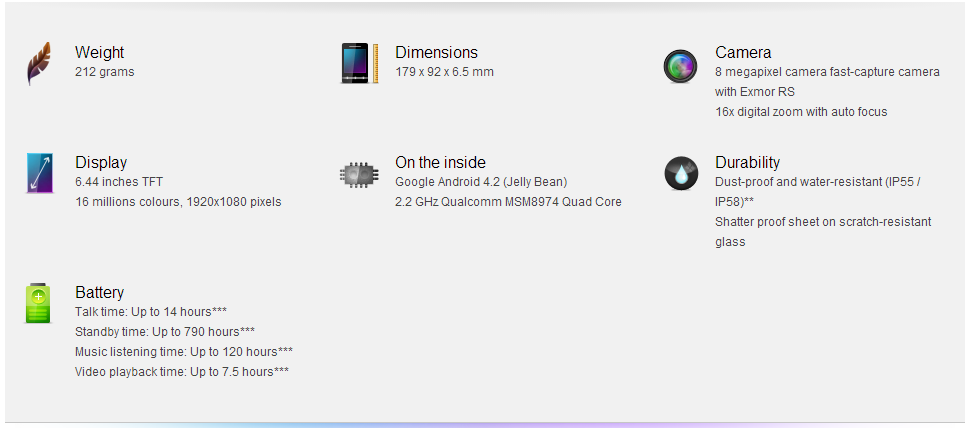Viewport: 970px width, 428px height.
Task: Click the 16x digital zoom with auto focus text
Action: click(801, 112)
